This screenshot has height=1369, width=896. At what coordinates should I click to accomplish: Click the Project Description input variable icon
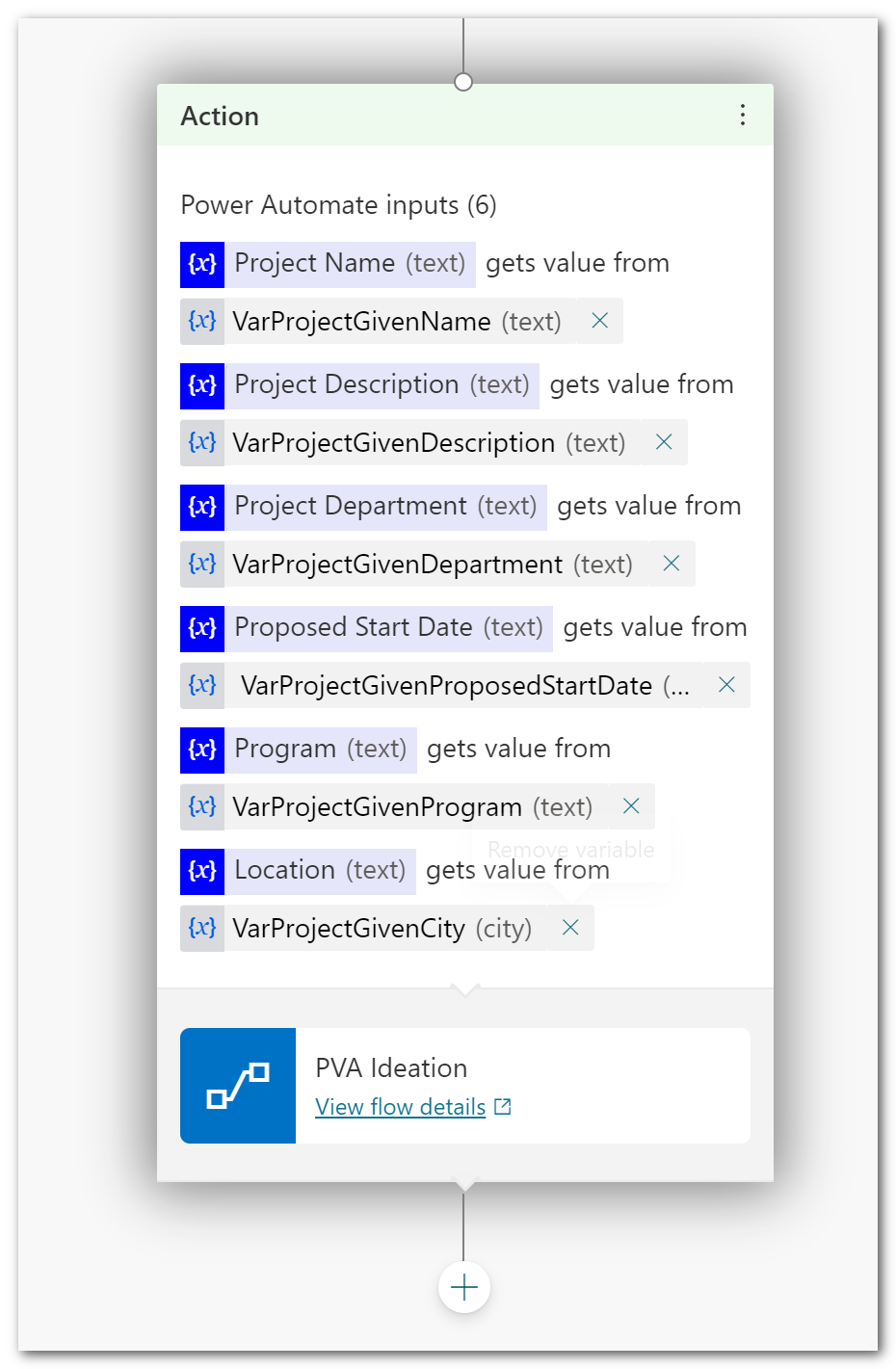click(202, 385)
